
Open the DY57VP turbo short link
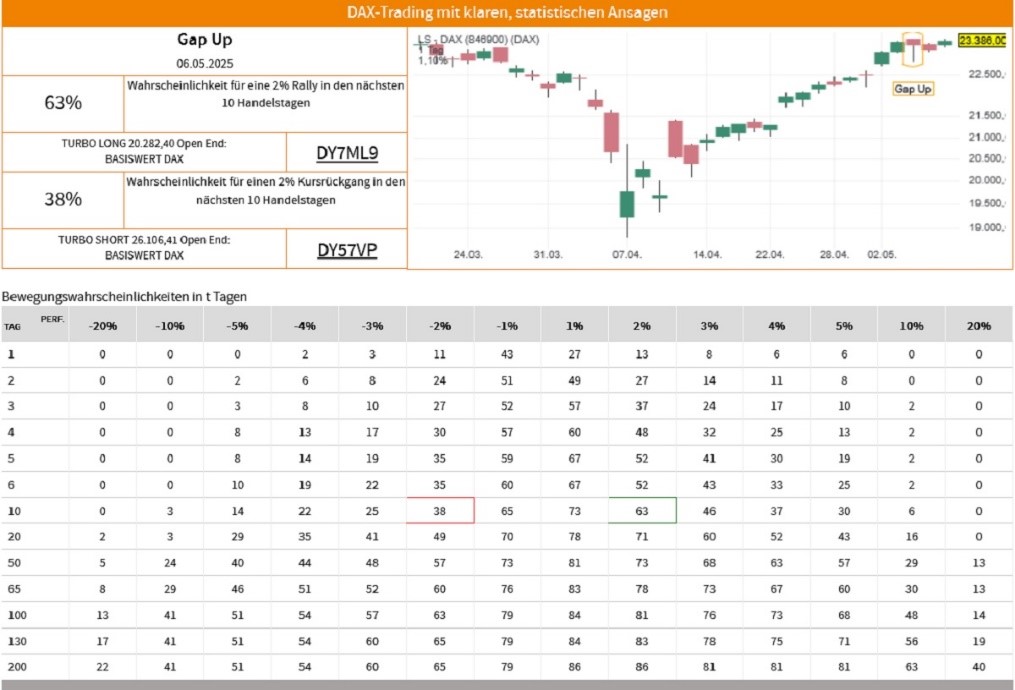click(x=347, y=250)
